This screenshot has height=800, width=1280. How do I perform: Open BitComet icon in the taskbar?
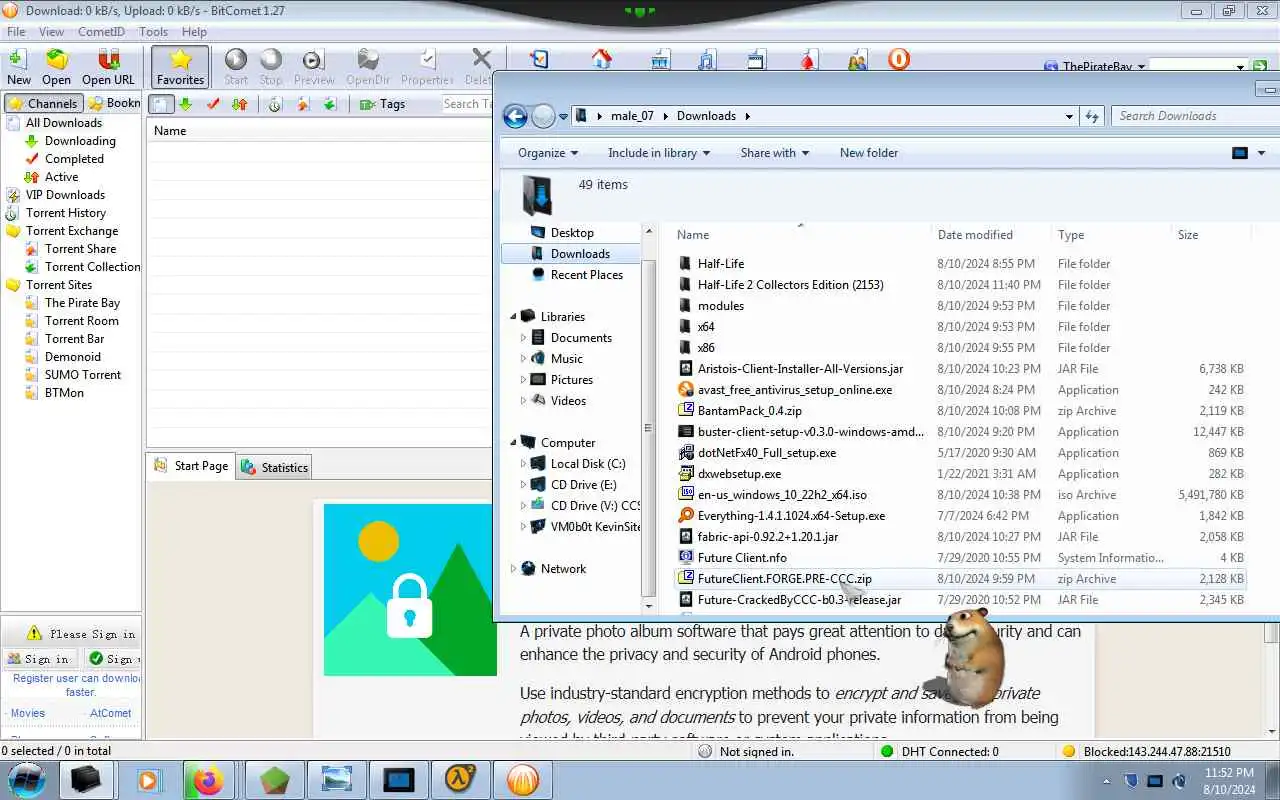pyautogui.click(x=522, y=779)
